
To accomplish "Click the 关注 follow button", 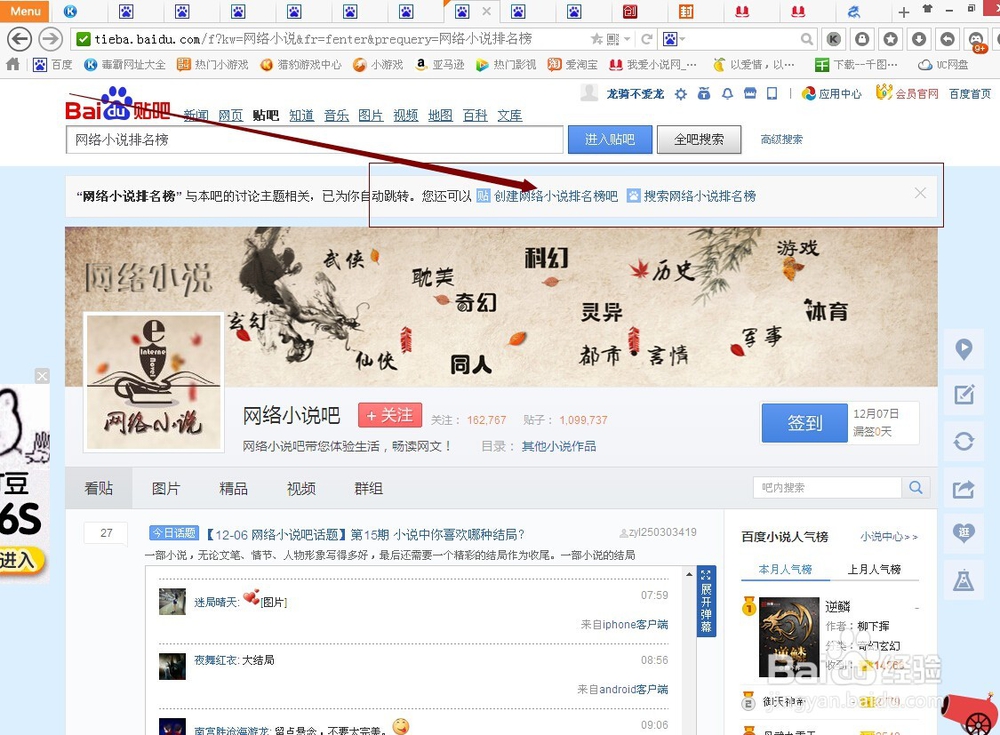I will tap(390, 415).
